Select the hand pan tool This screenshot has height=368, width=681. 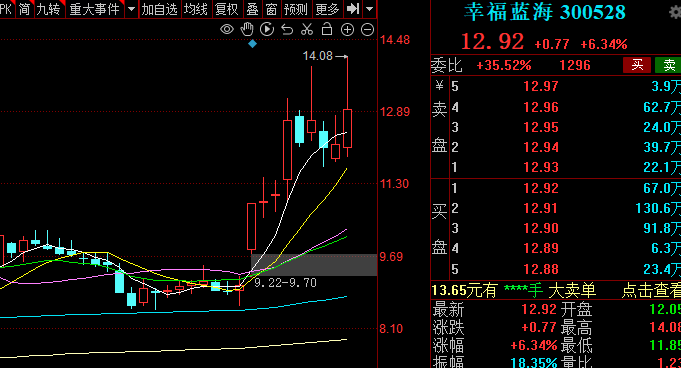coord(247,30)
